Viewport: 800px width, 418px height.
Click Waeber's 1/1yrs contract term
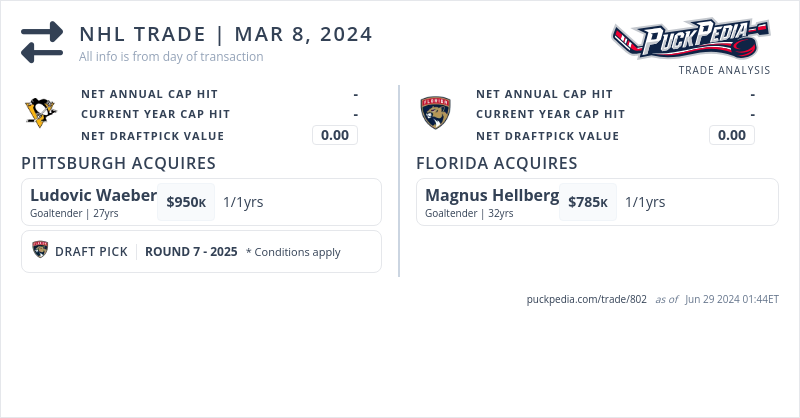(243, 202)
